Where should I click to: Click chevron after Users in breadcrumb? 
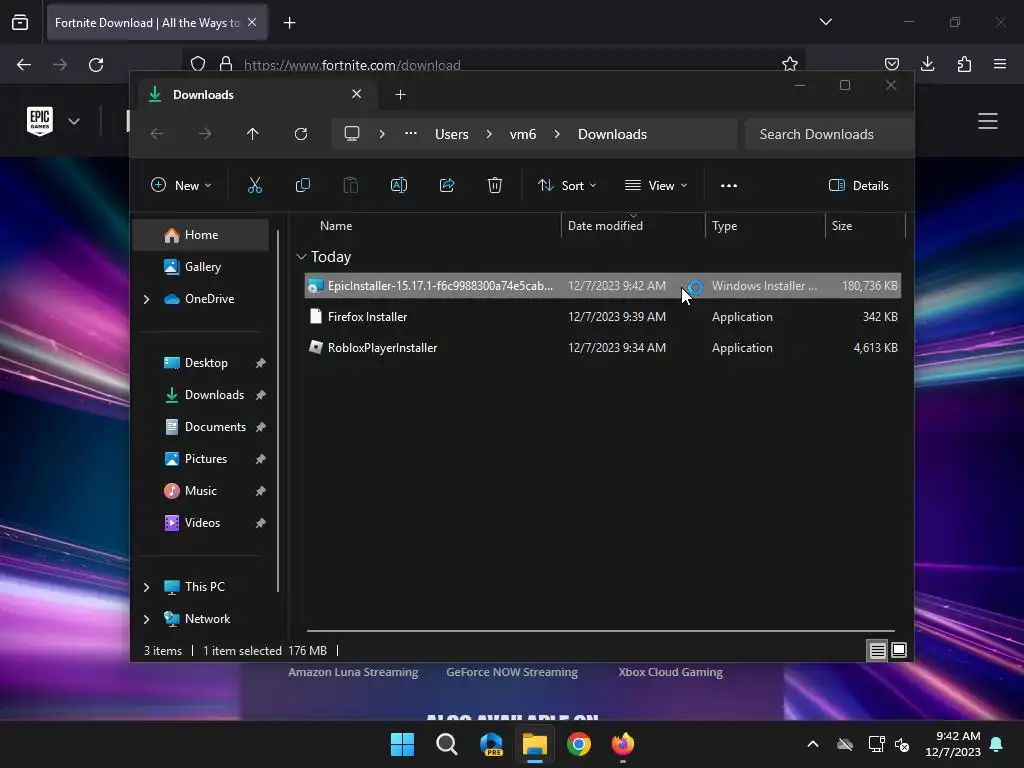[x=489, y=134]
